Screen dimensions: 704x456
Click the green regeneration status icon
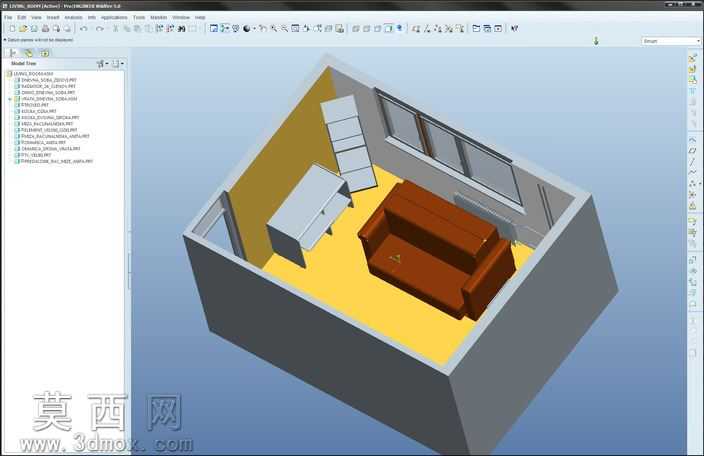pos(596,41)
